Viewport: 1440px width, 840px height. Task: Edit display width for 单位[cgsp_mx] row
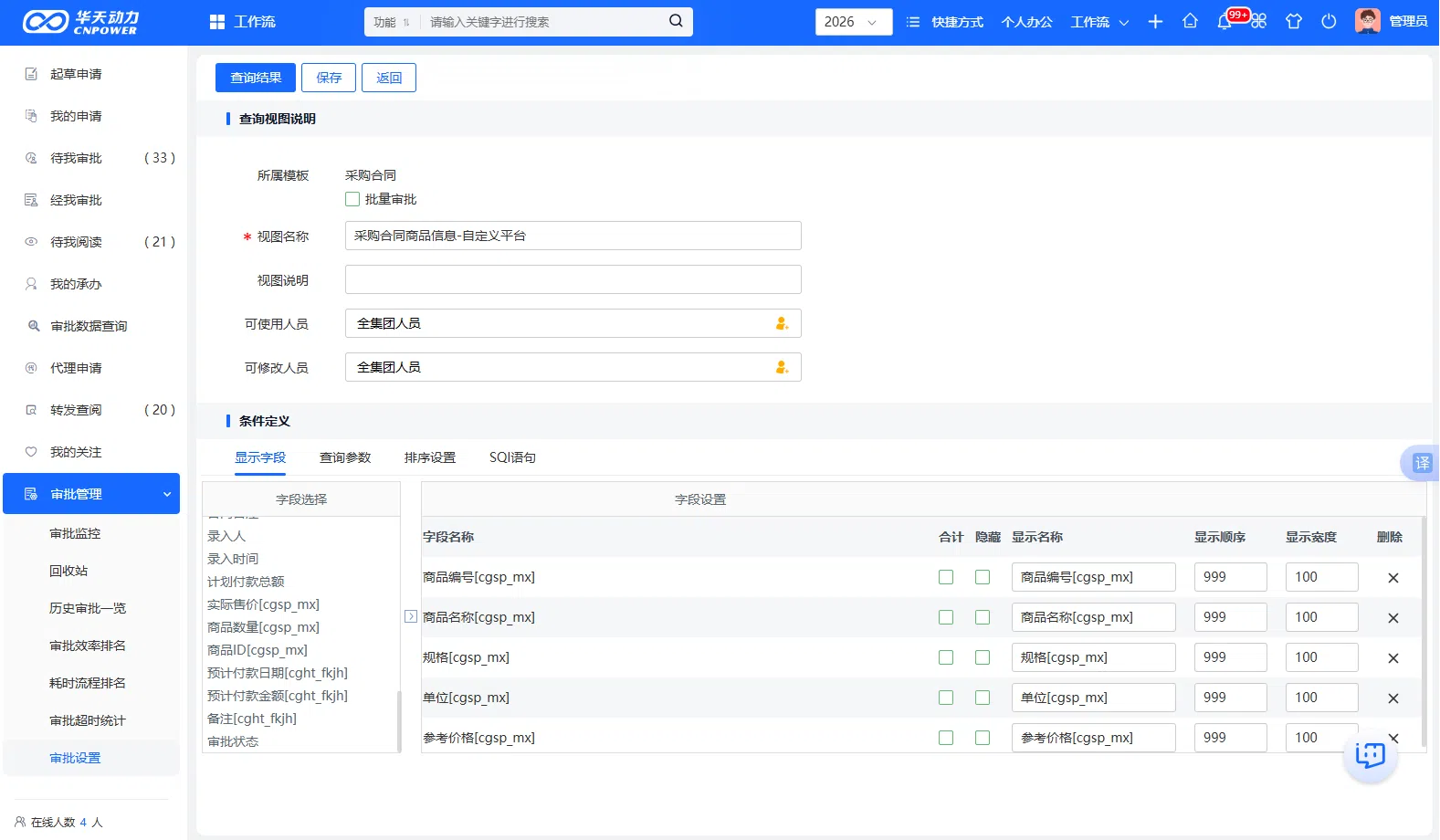(1322, 698)
